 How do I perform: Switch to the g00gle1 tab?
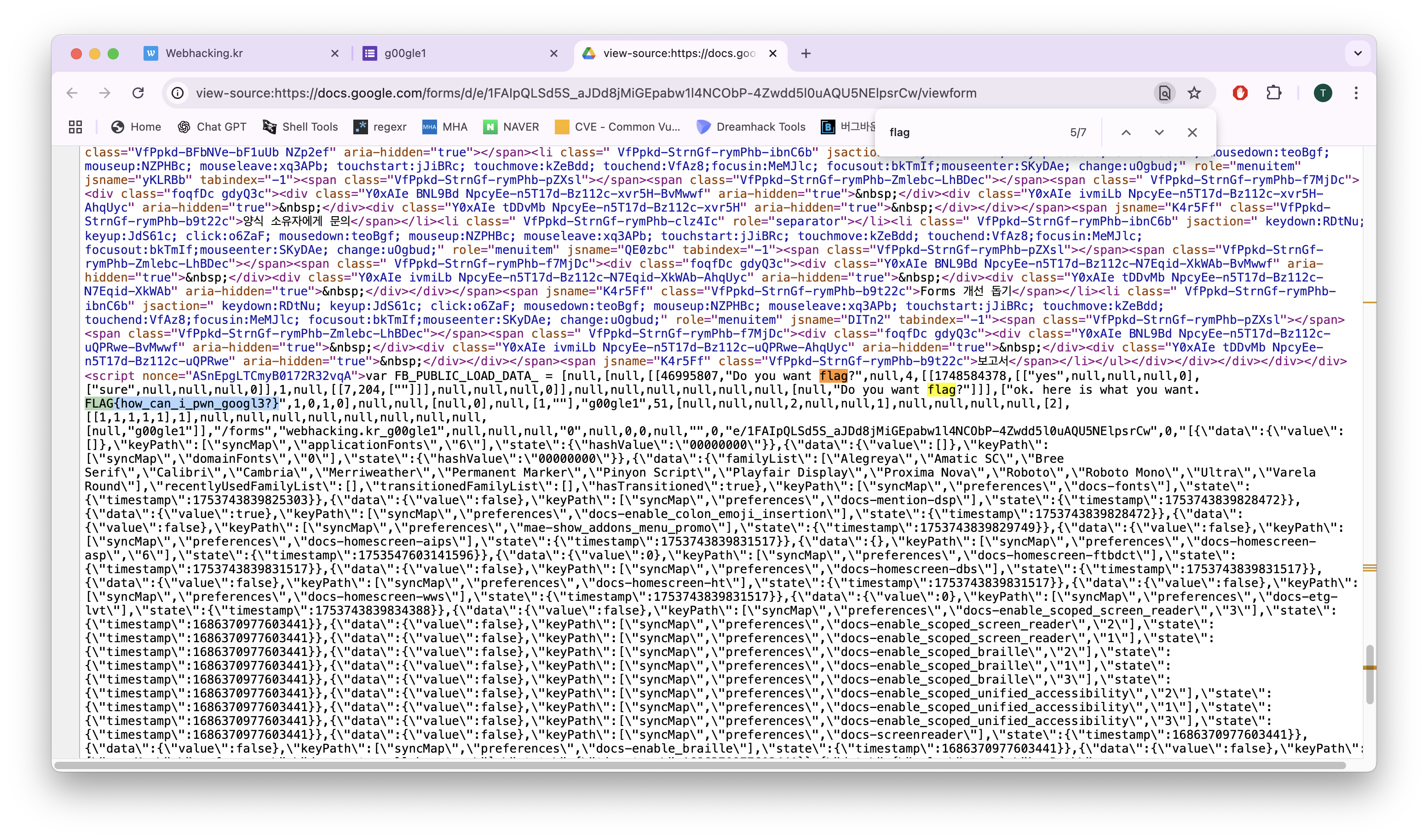405,53
